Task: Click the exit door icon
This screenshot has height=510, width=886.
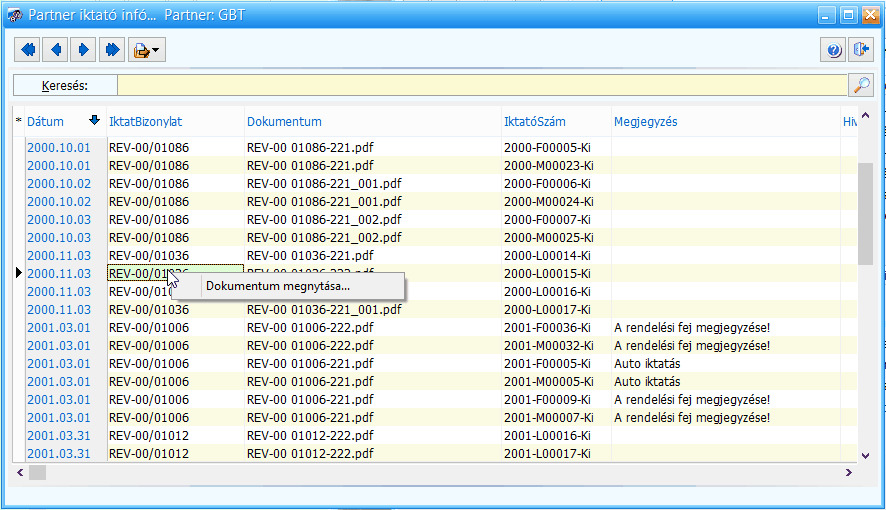Action: (x=861, y=50)
